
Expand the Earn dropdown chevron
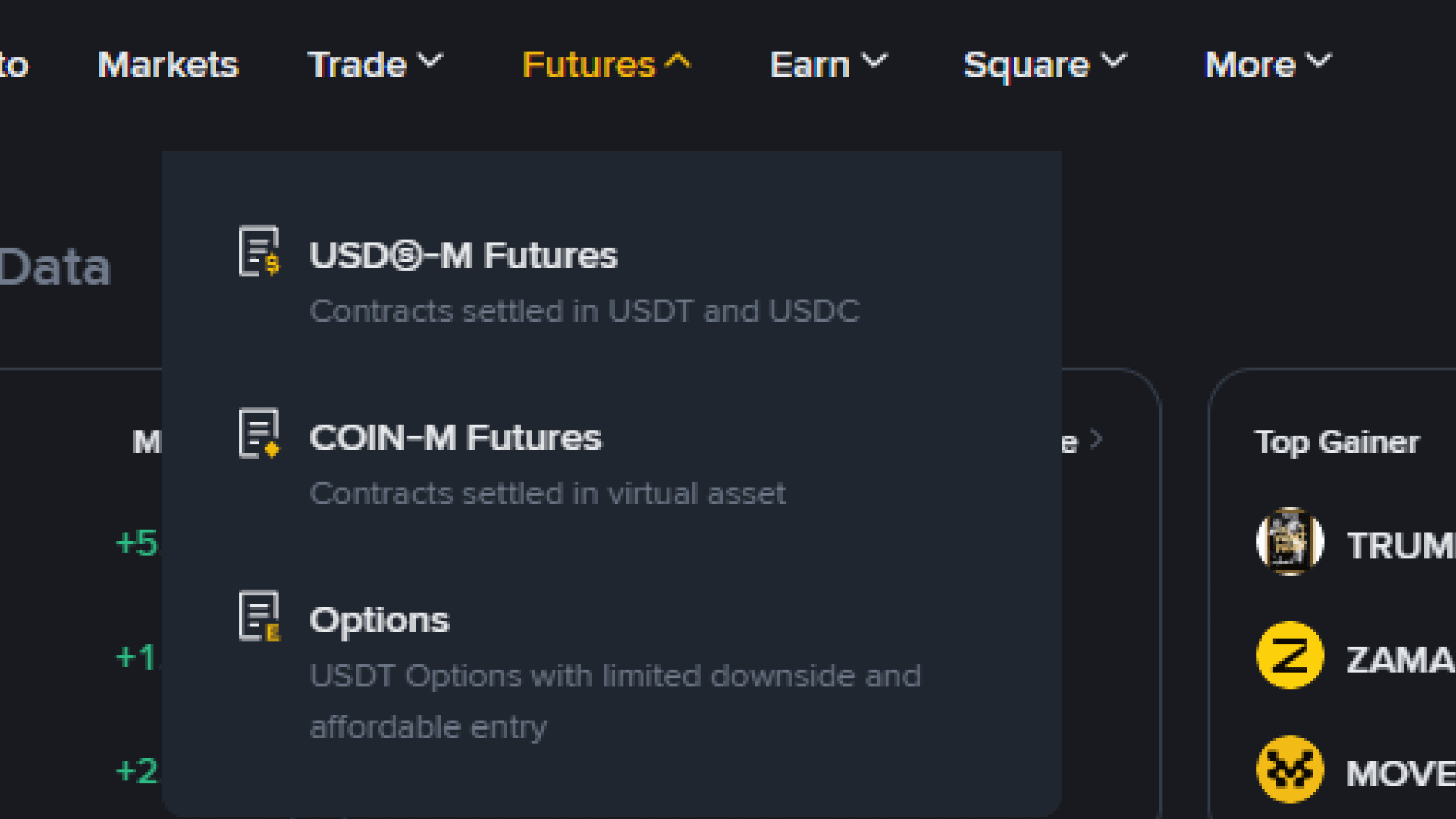click(x=874, y=61)
